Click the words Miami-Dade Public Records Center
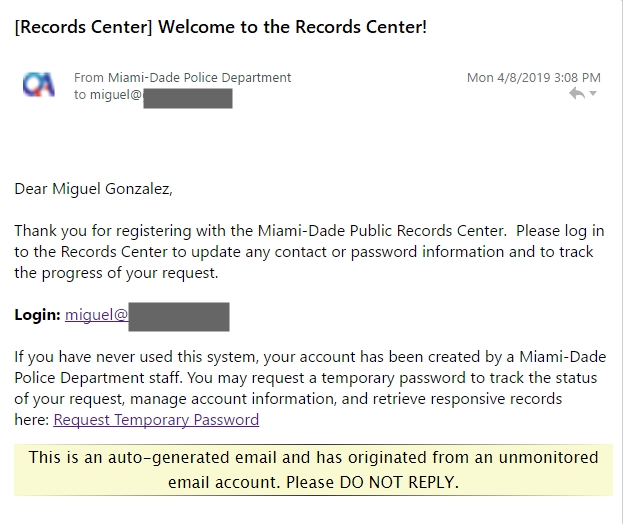Screen dimensions: 623x524 pos(381,231)
